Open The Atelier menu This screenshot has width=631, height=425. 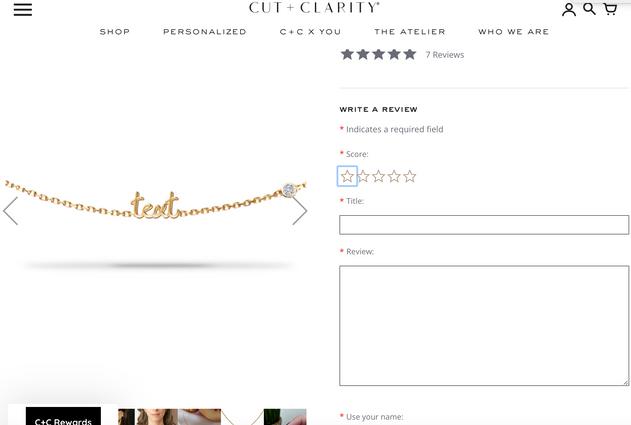[410, 32]
